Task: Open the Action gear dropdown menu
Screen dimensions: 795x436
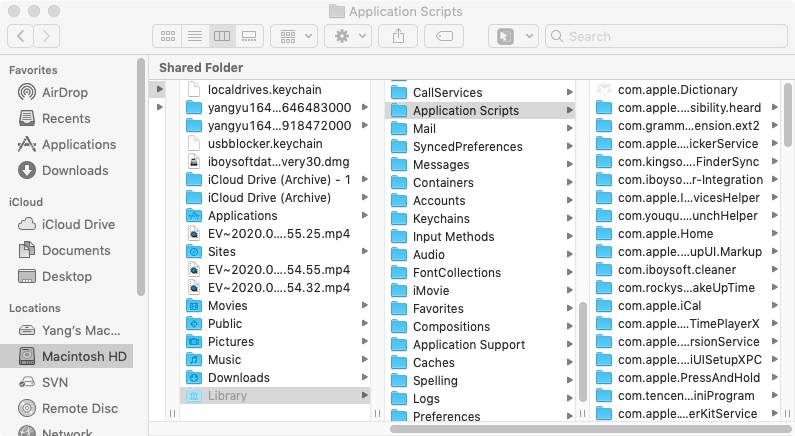Action: [x=350, y=36]
